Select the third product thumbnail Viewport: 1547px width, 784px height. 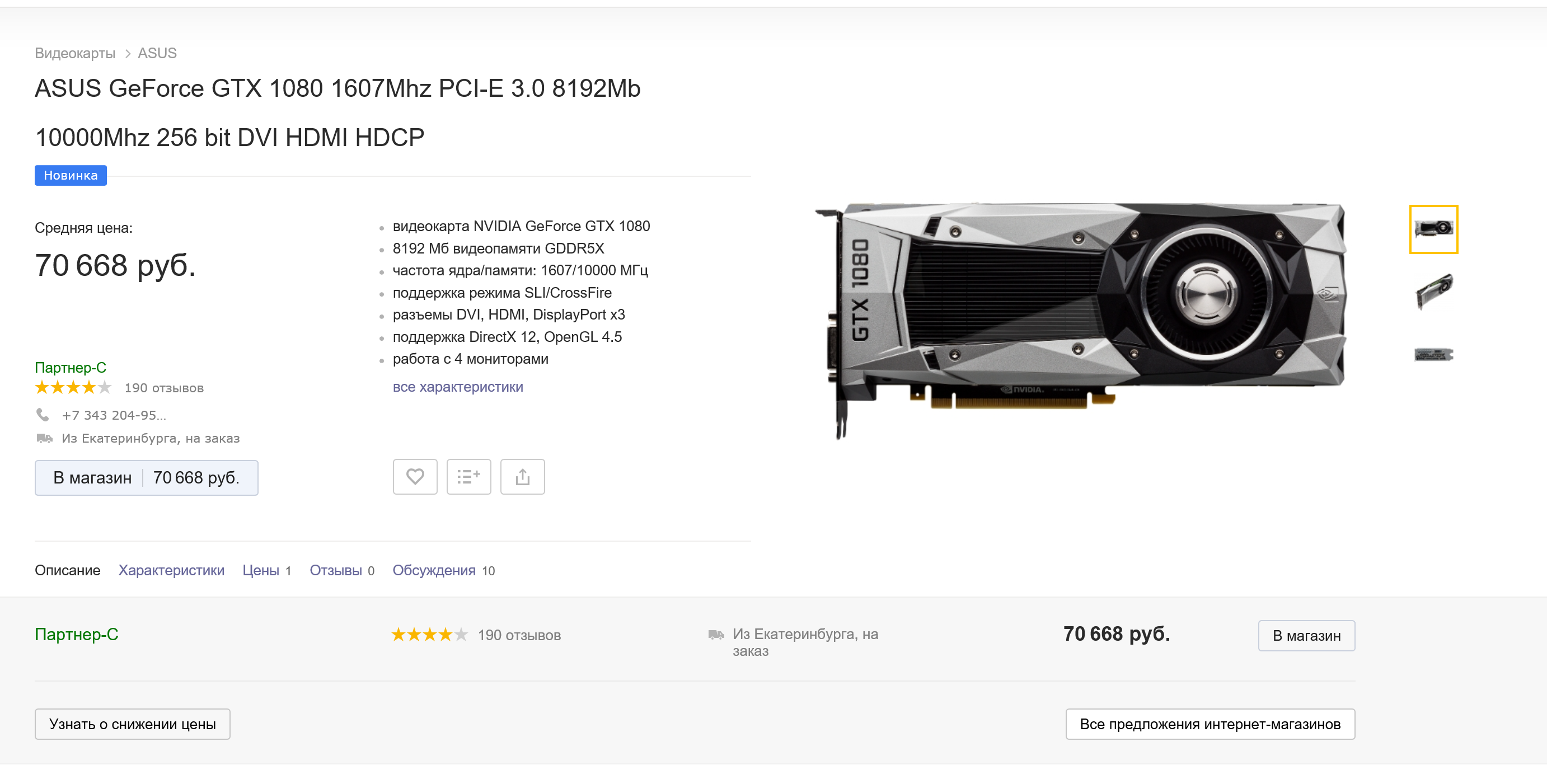coord(1433,355)
